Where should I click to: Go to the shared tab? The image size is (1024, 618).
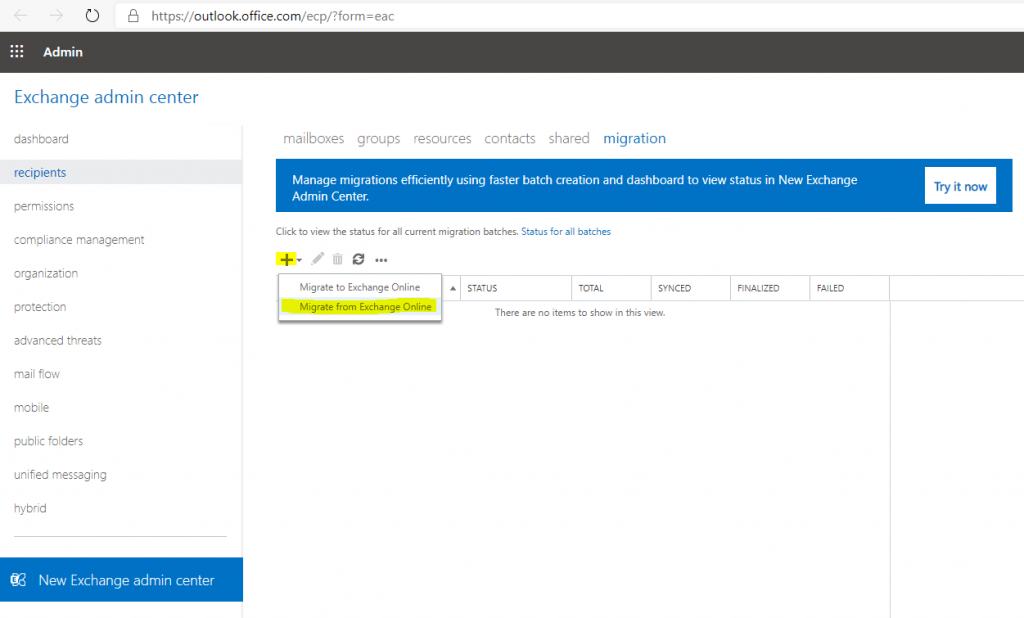pyautogui.click(x=569, y=138)
